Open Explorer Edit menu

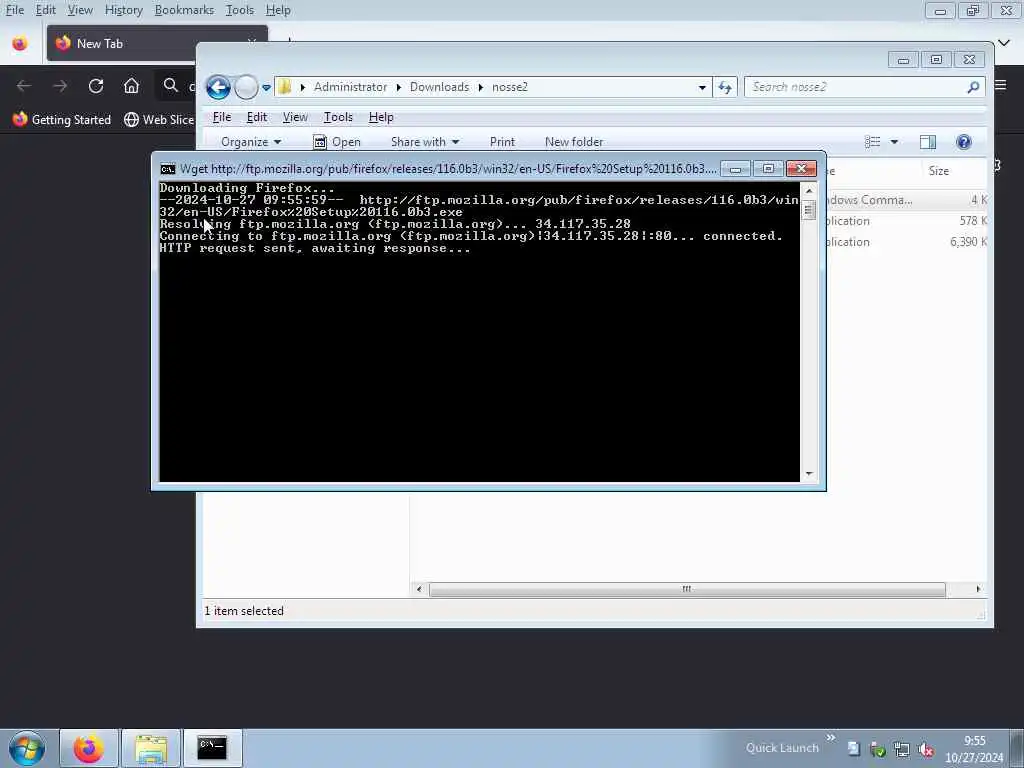[257, 117]
